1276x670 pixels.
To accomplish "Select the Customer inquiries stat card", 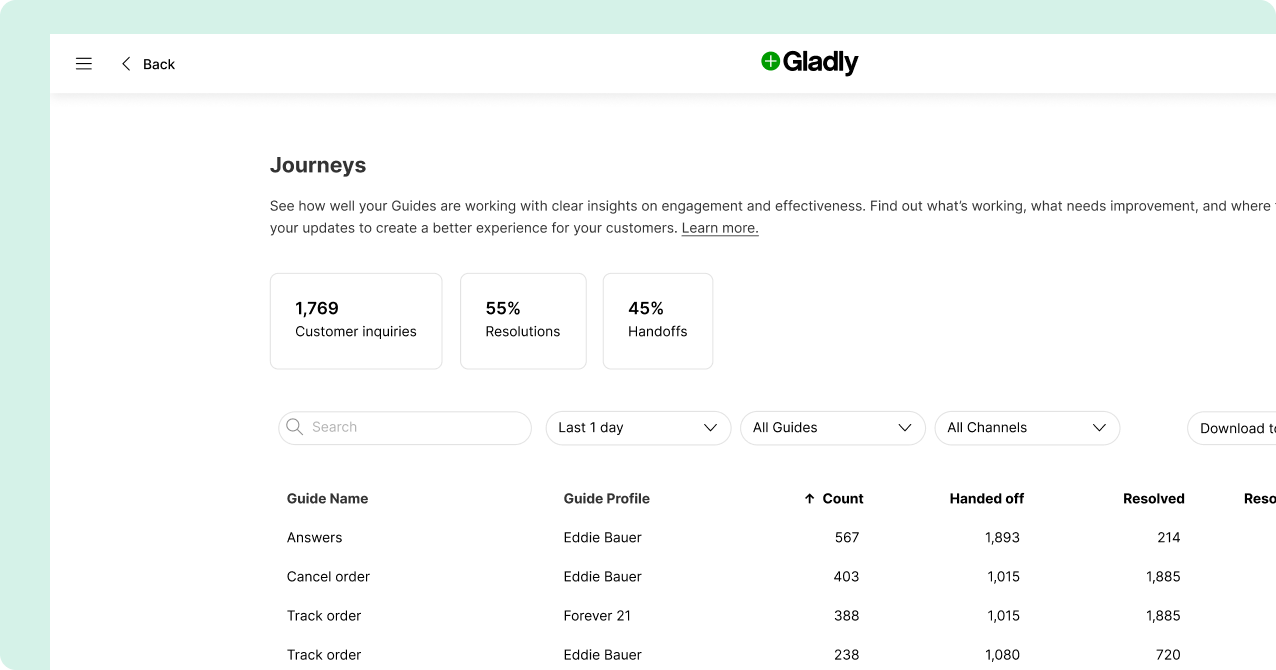I will [355, 320].
